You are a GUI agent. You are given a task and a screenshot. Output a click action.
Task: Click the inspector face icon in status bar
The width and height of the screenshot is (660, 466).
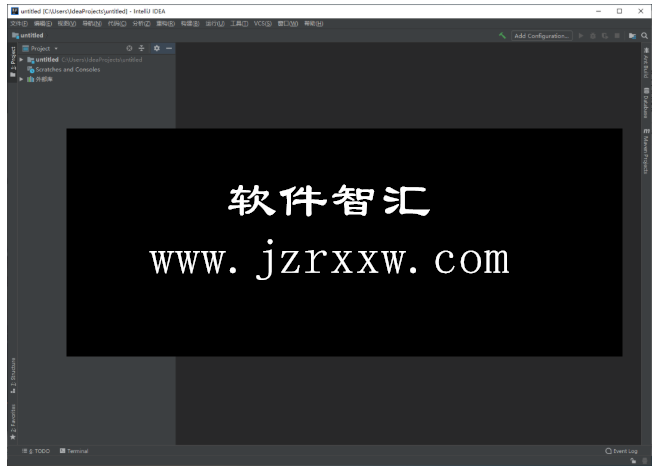pyautogui.click(x=645, y=461)
